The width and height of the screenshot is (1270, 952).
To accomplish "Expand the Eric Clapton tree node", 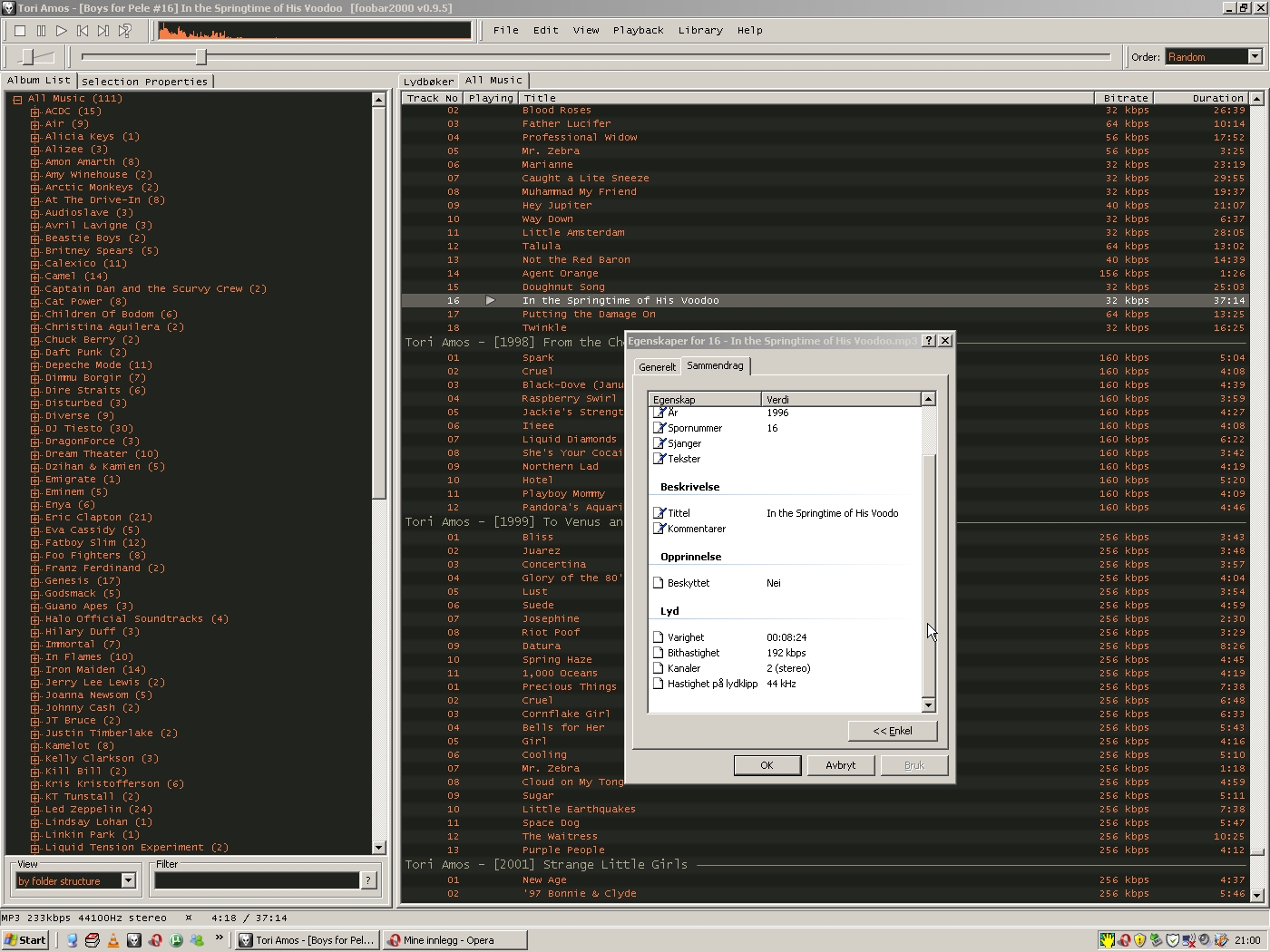I will pos(35,518).
